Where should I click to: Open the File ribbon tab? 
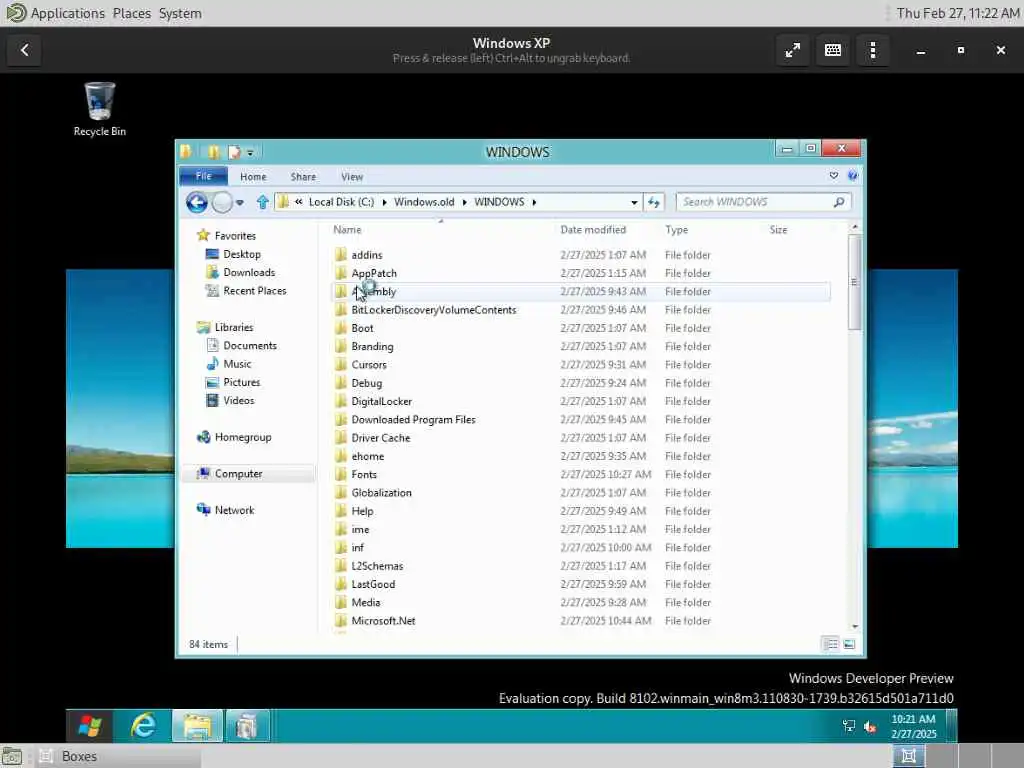click(x=204, y=176)
